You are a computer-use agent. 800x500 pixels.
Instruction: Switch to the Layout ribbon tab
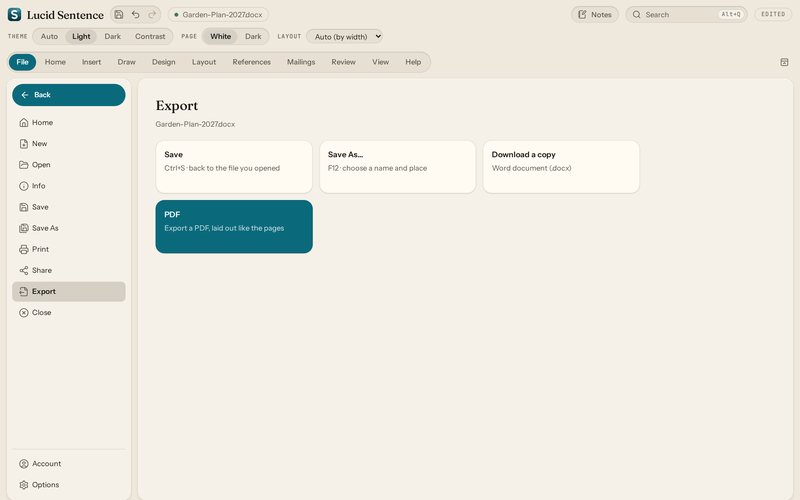click(204, 62)
